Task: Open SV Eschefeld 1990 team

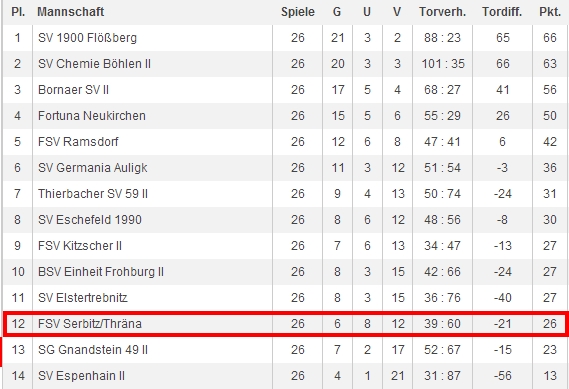Action: pos(90,220)
